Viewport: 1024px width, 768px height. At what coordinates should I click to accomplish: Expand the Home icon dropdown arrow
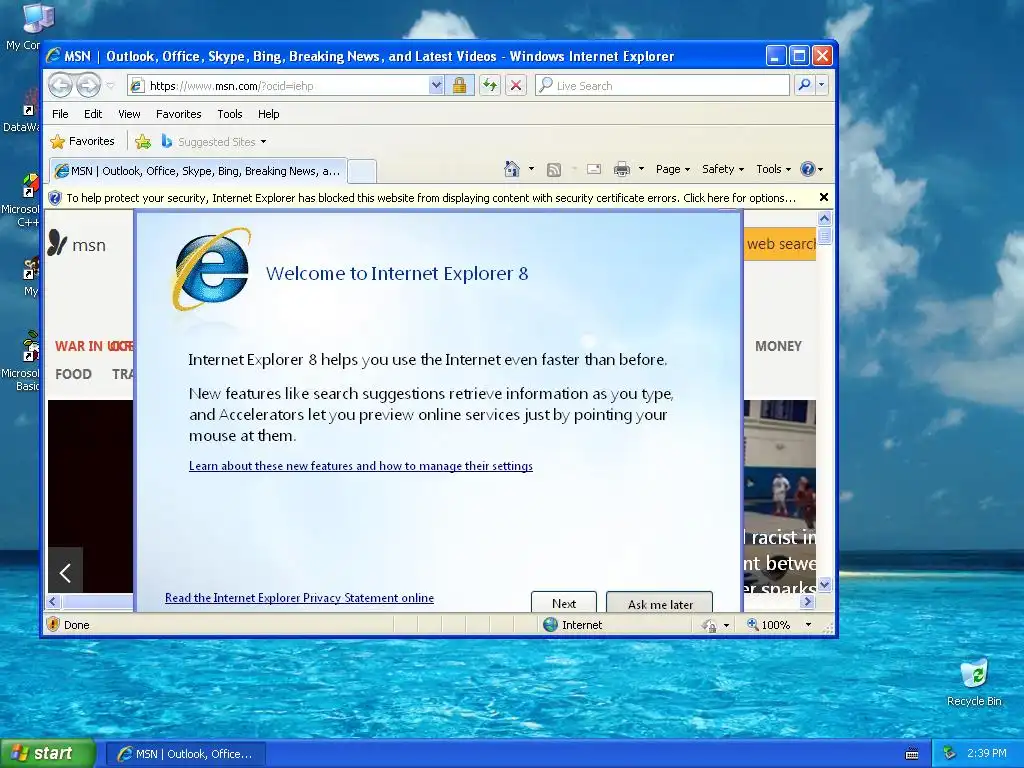pyautogui.click(x=531, y=169)
